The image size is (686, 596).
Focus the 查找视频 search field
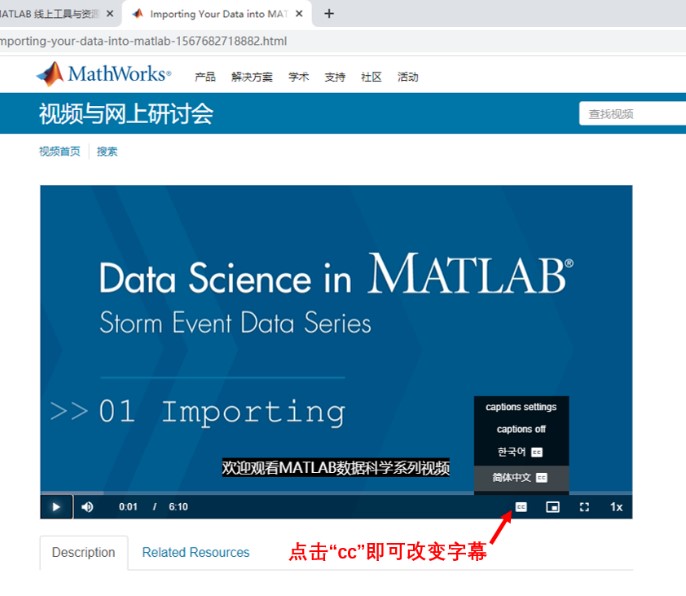click(632, 114)
